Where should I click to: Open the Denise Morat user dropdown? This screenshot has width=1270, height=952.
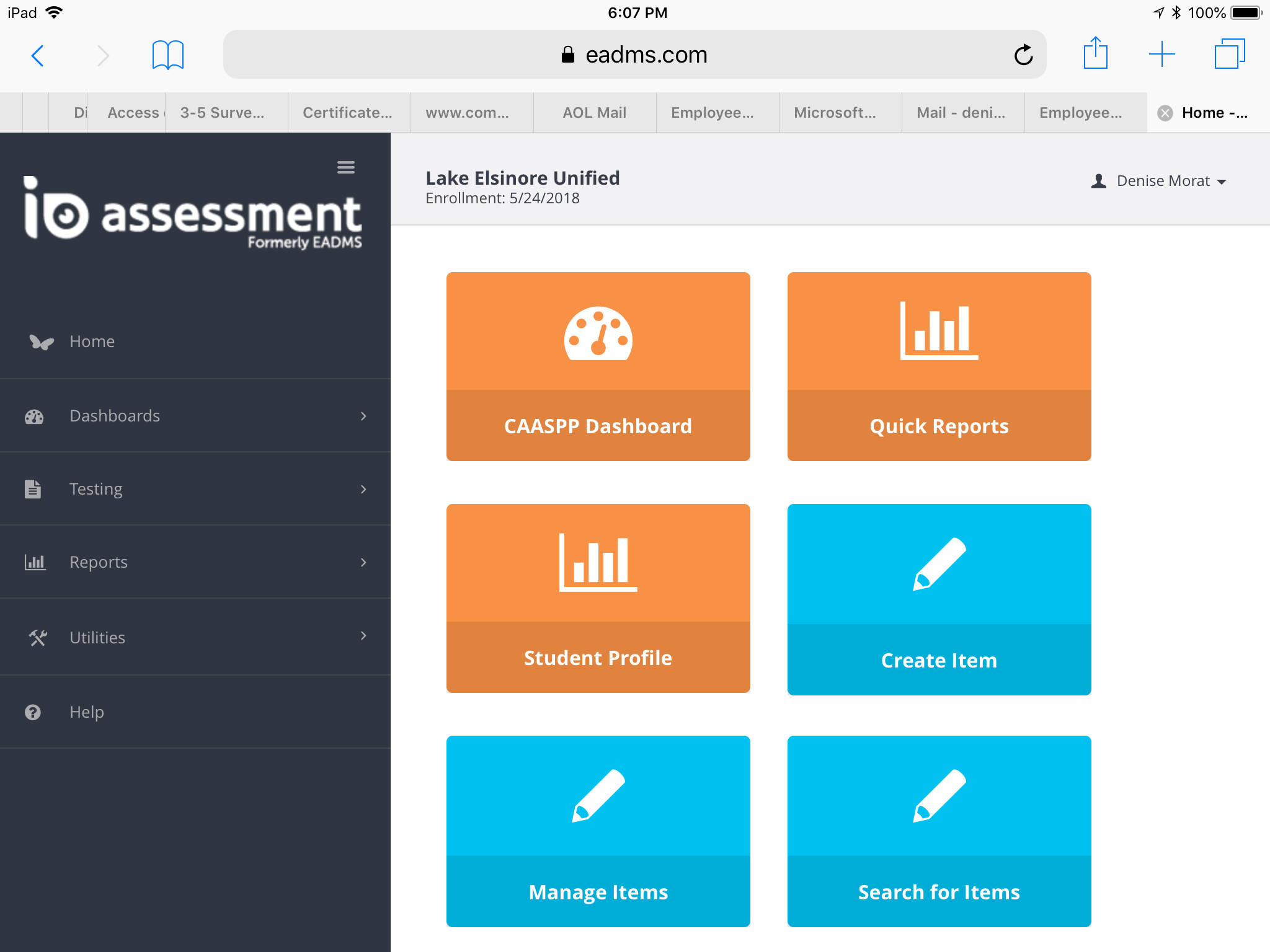1160,181
